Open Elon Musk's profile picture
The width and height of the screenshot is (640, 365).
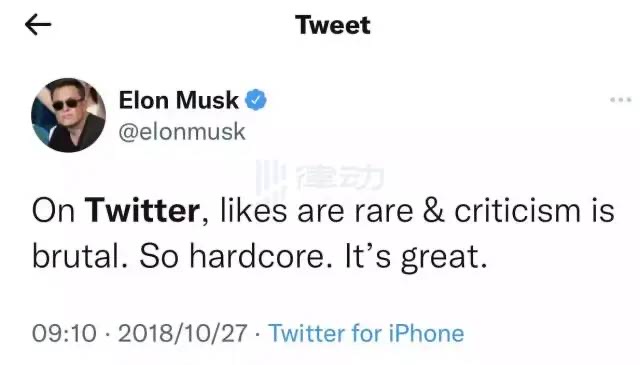tap(68, 115)
